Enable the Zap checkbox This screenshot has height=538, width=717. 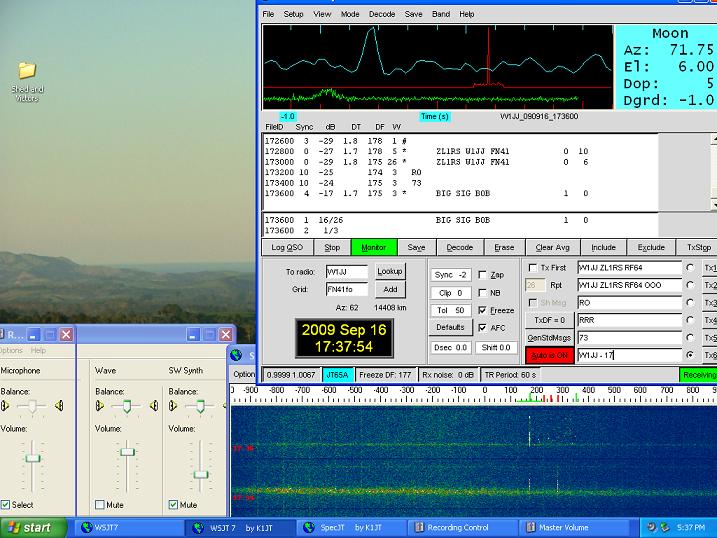pos(484,275)
